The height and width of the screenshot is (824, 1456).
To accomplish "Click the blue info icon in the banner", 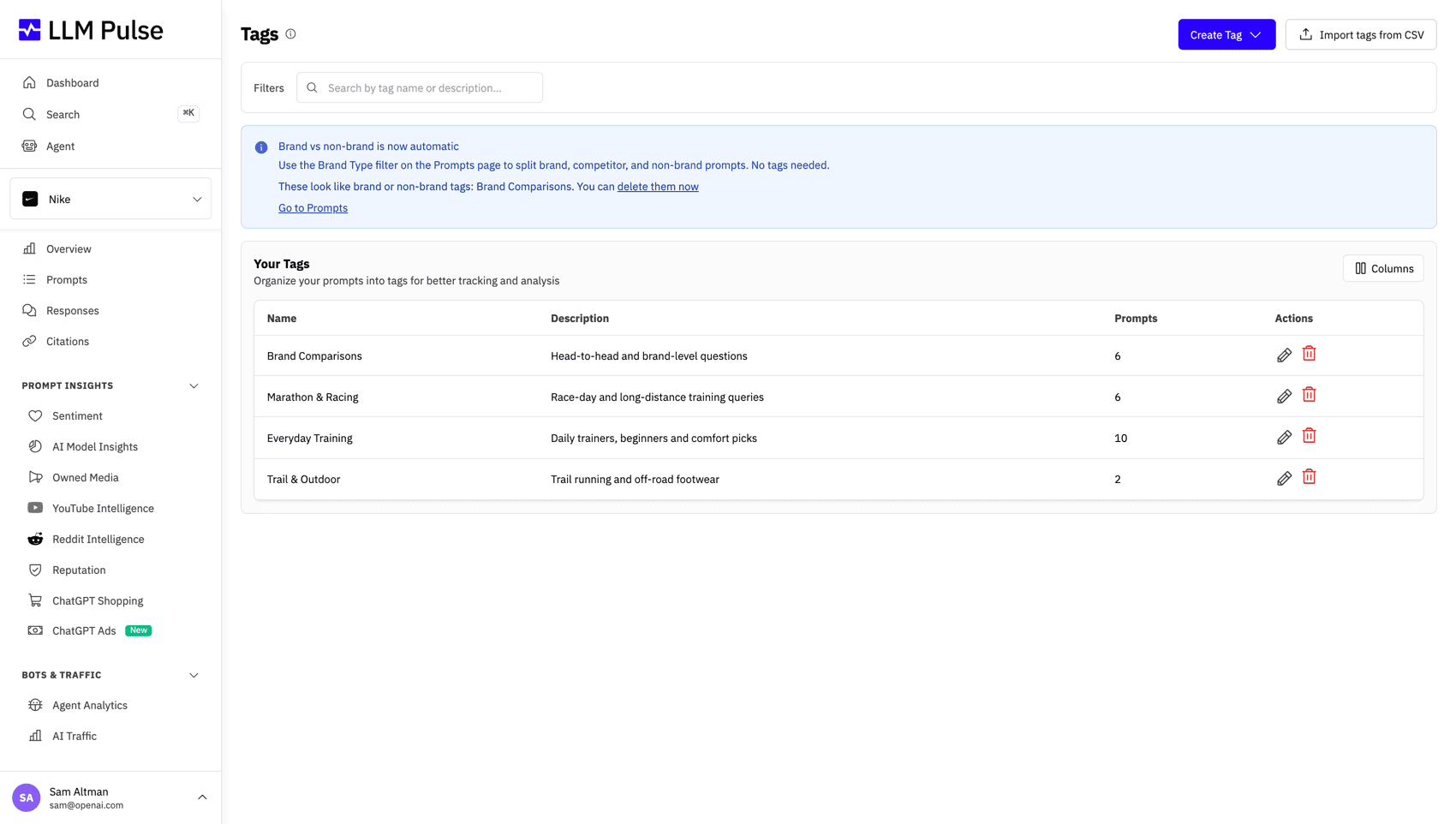I will point(261,147).
